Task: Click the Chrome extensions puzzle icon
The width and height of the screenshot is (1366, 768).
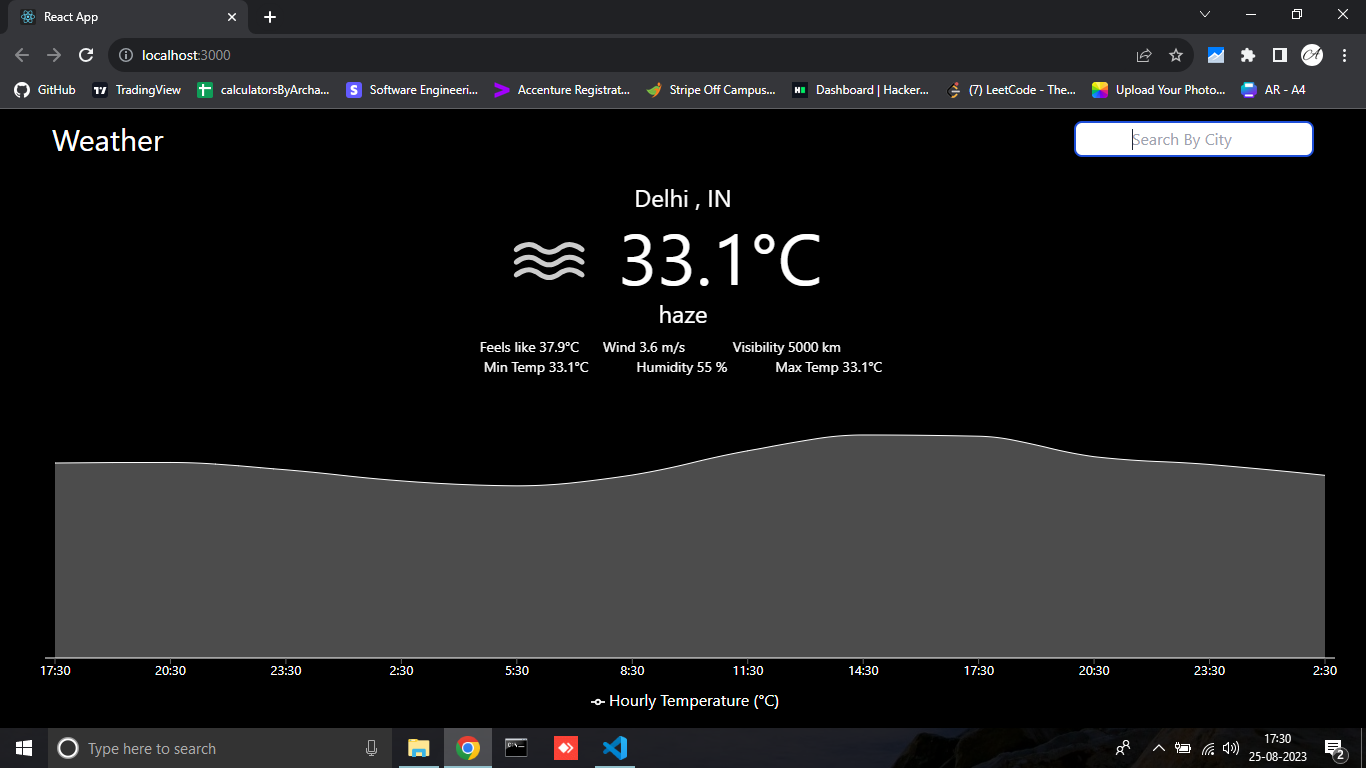Action: (1247, 56)
